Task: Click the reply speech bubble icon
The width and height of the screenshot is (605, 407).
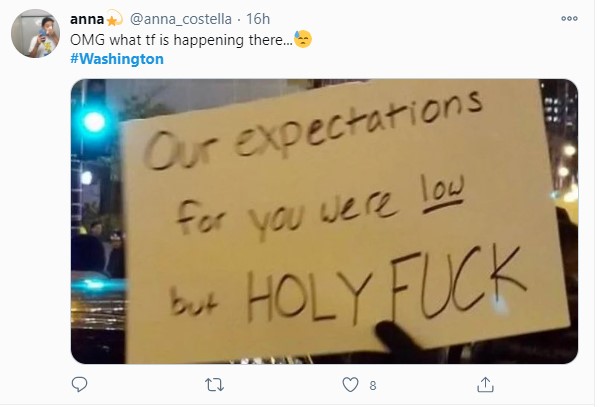Action: point(80,384)
